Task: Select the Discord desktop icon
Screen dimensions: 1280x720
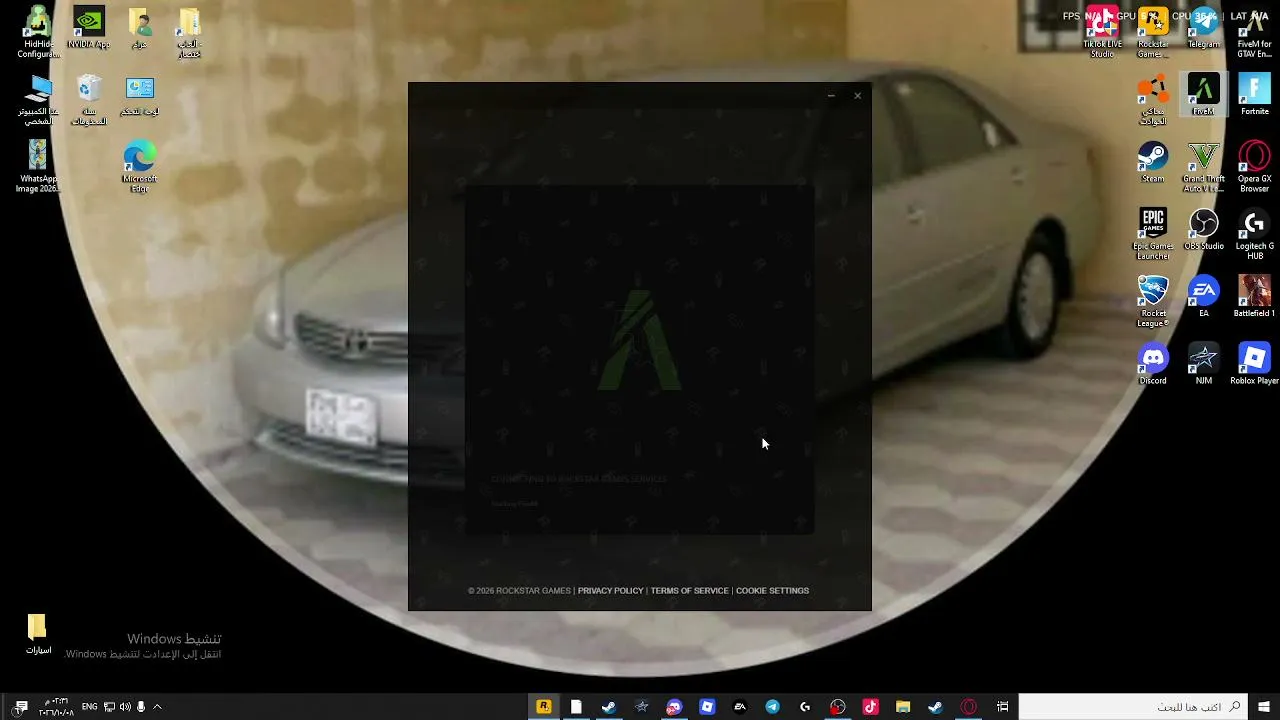Action: click(x=1153, y=364)
